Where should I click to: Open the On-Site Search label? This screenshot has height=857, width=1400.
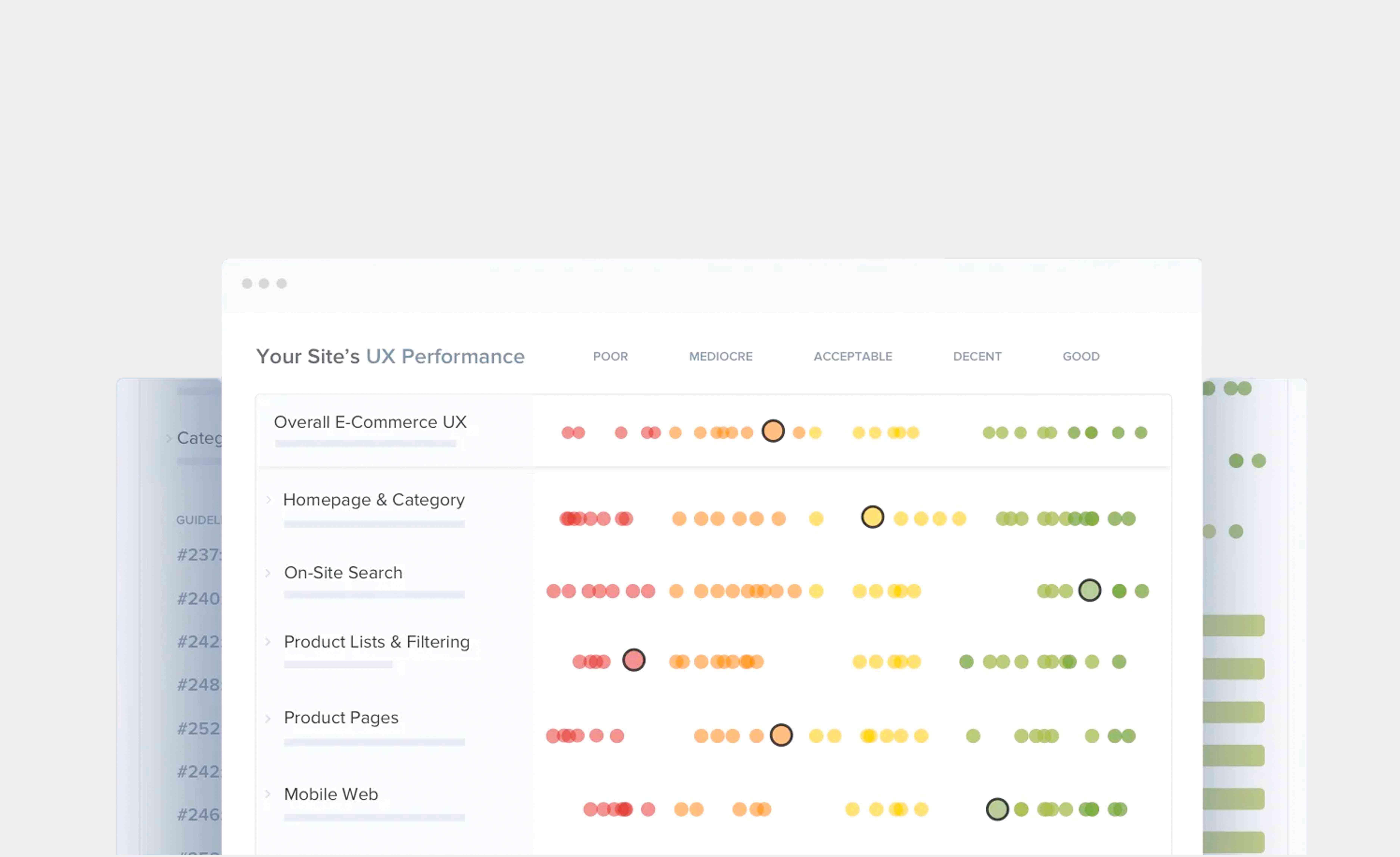tap(343, 572)
